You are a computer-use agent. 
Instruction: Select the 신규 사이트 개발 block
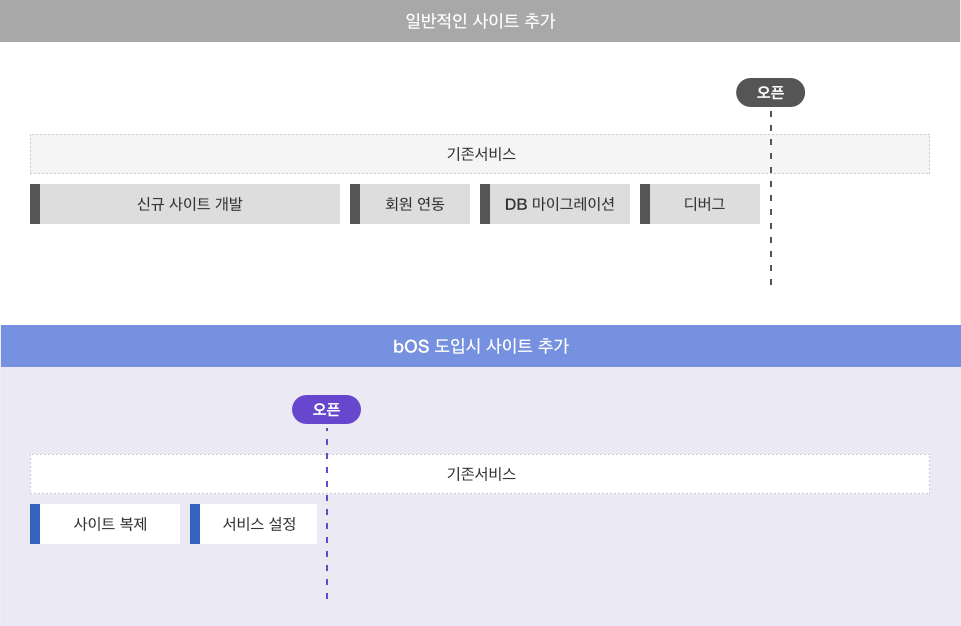[185, 204]
